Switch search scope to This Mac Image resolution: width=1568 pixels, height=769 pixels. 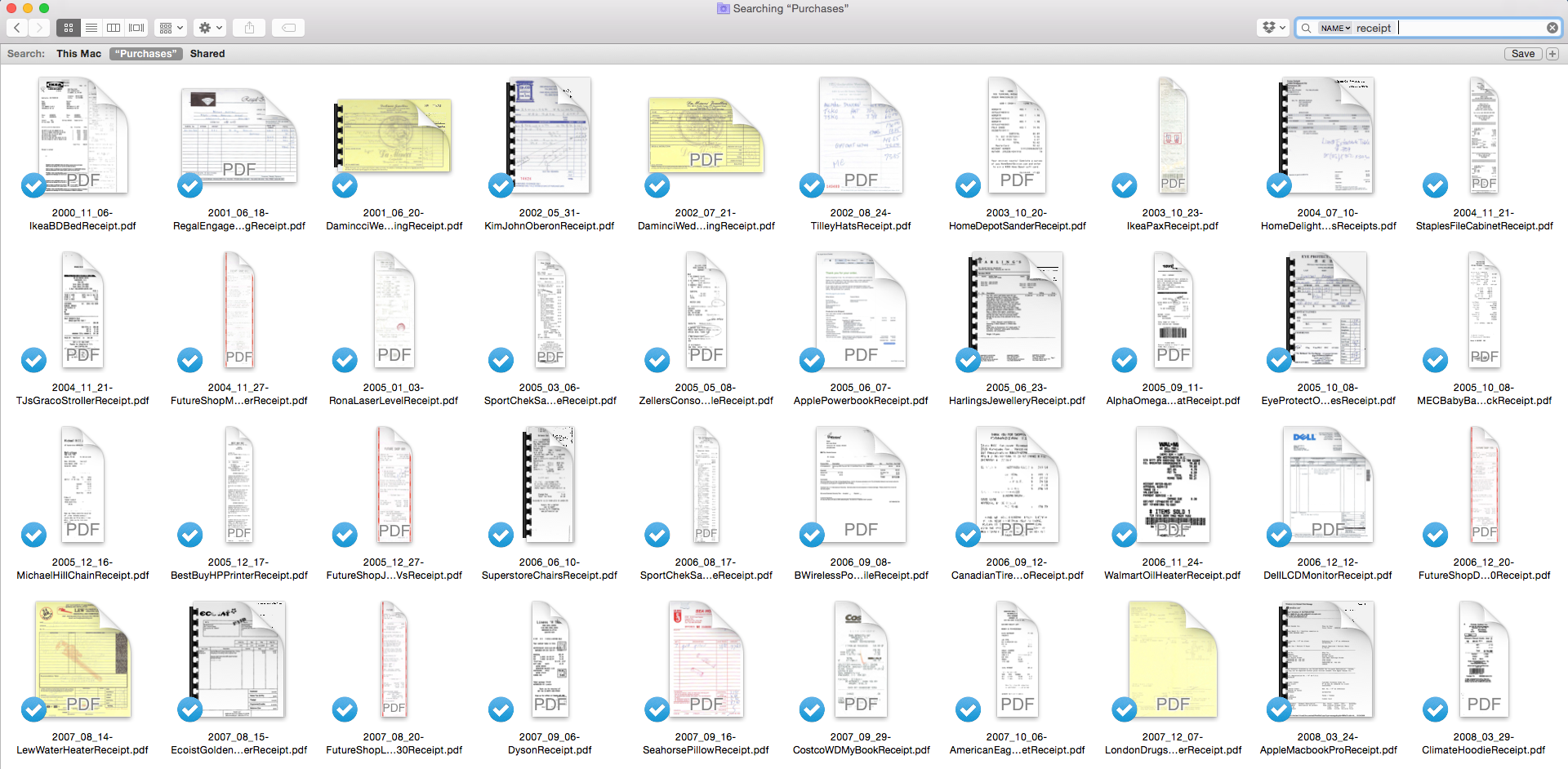point(78,54)
